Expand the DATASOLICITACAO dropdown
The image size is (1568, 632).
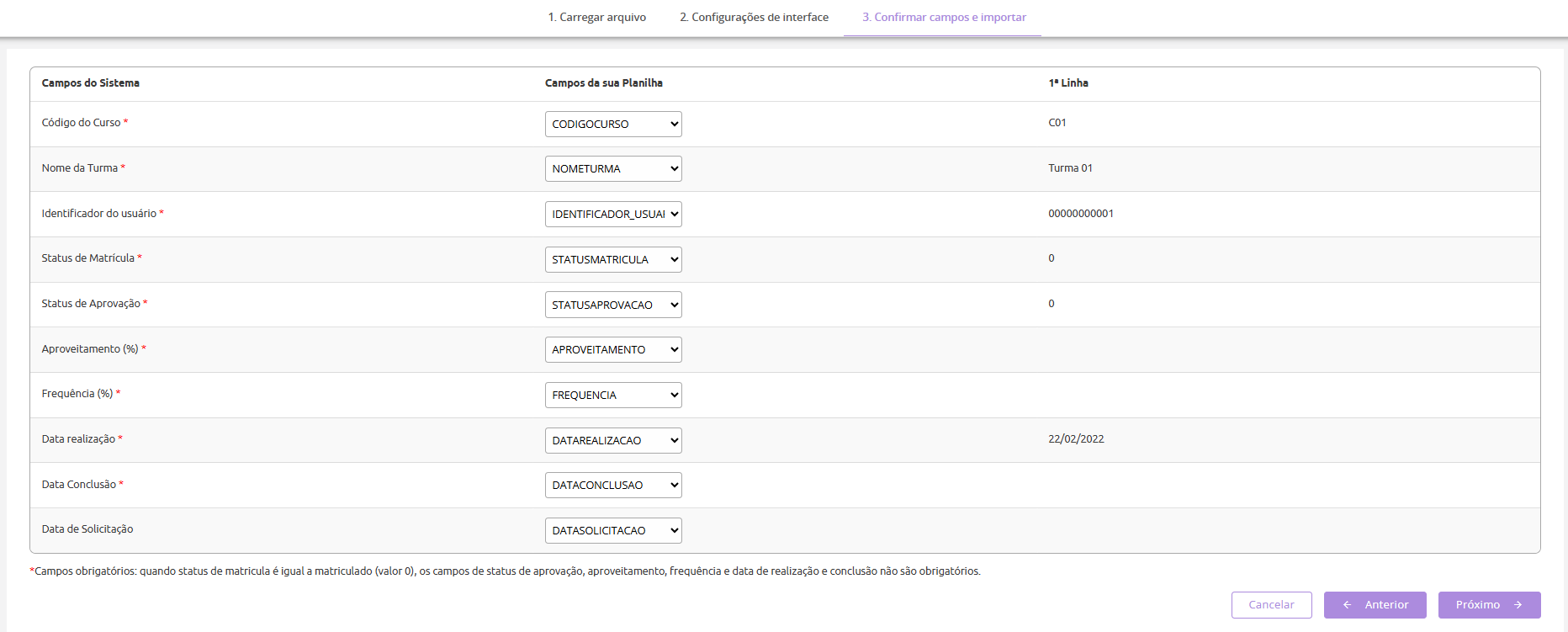tap(612, 531)
